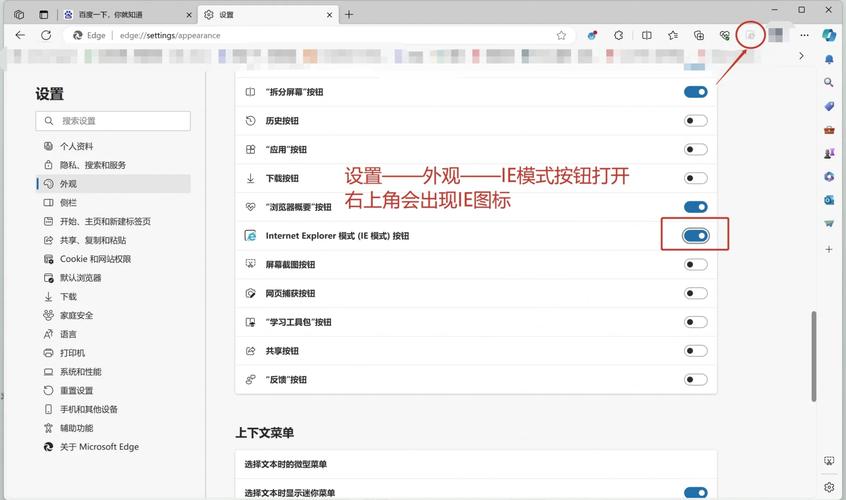Enable the 下载按钮 switch
The height and width of the screenshot is (500, 846).
[x=695, y=178]
